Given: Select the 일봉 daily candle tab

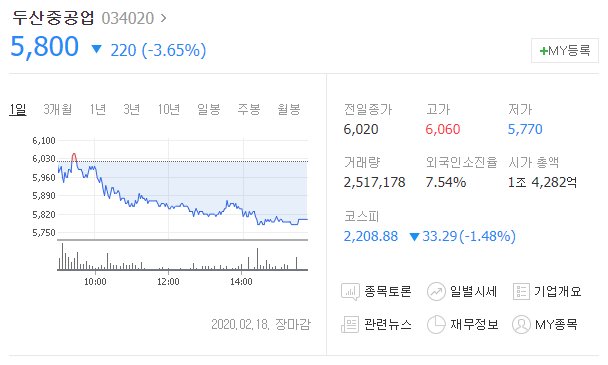Looking at the screenshot, I should pyautogui.click(x=209, y=109).
